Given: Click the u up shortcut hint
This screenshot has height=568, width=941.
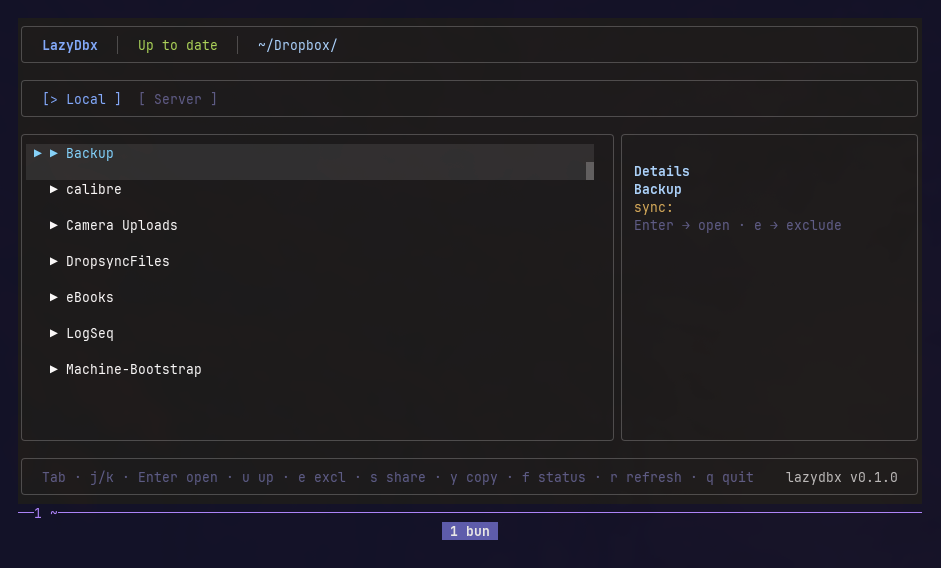Looking at the screenshot, I should pos(257,478).
